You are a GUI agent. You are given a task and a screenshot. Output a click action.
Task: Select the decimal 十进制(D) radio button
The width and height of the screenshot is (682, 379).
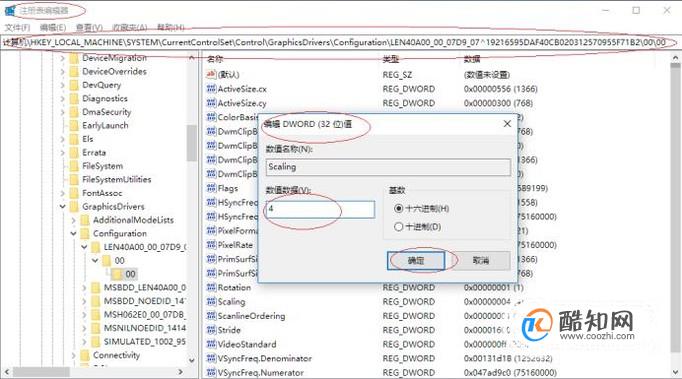(398, 227)
